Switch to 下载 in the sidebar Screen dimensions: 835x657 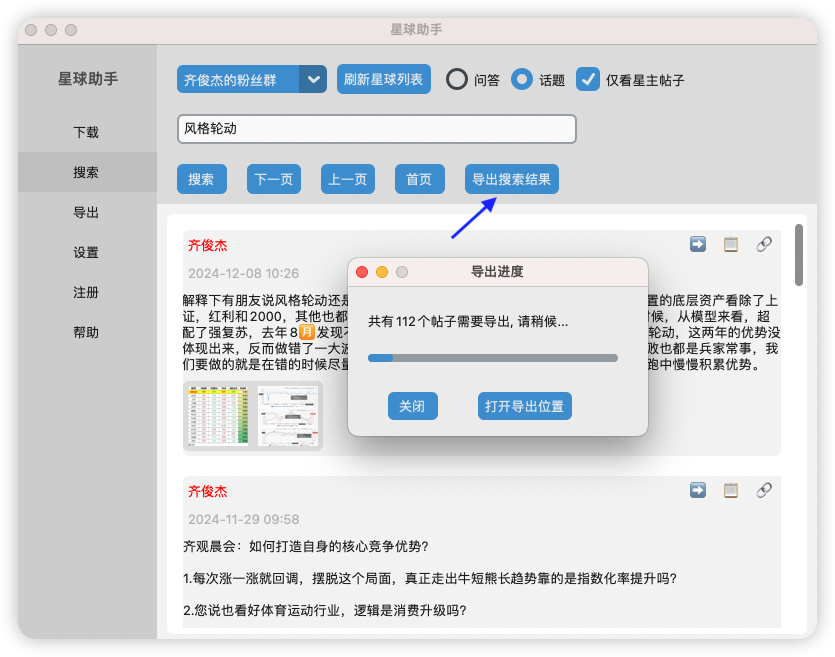pos(86,132)
